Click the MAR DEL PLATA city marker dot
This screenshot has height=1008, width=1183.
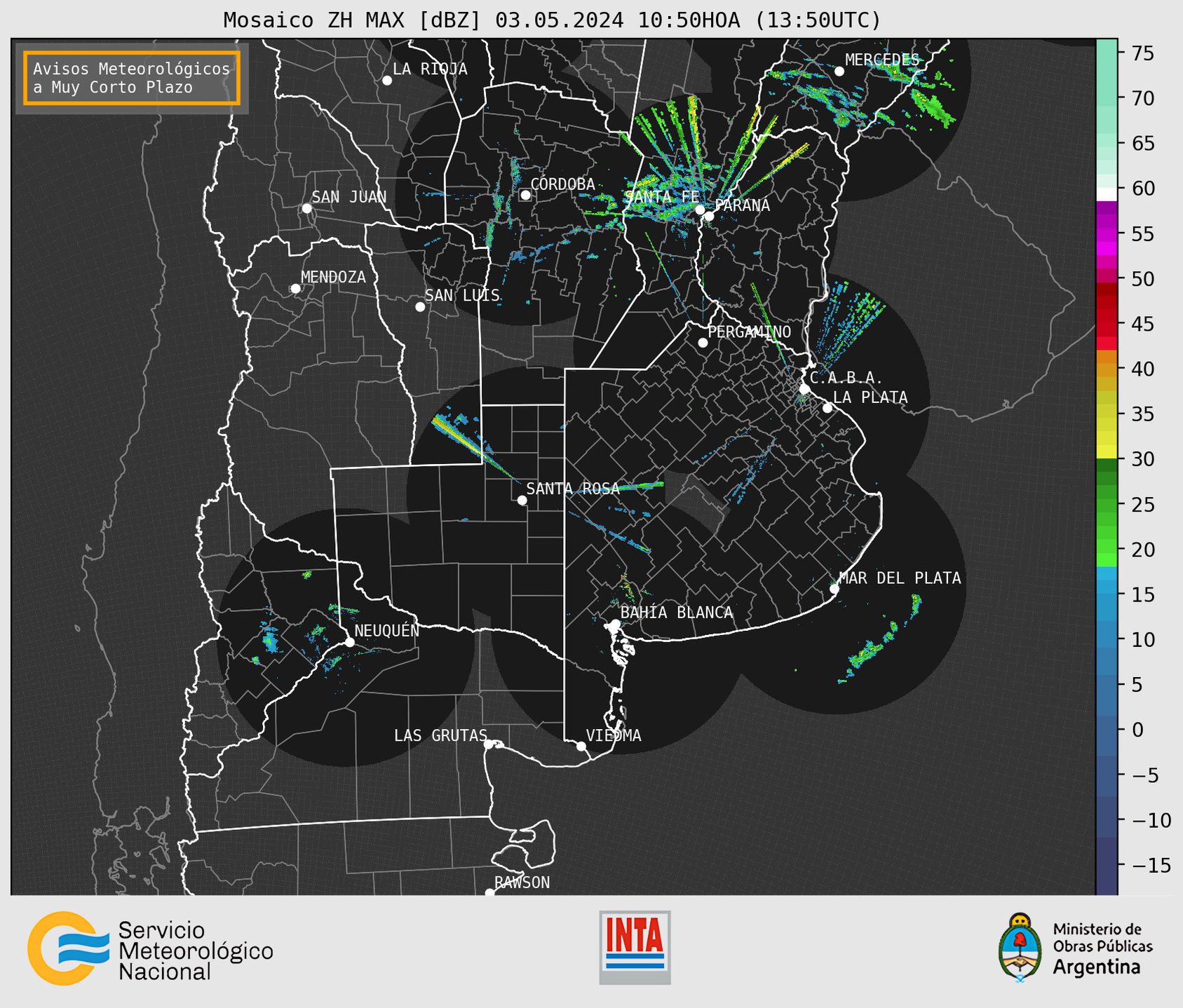click(834, 589)
